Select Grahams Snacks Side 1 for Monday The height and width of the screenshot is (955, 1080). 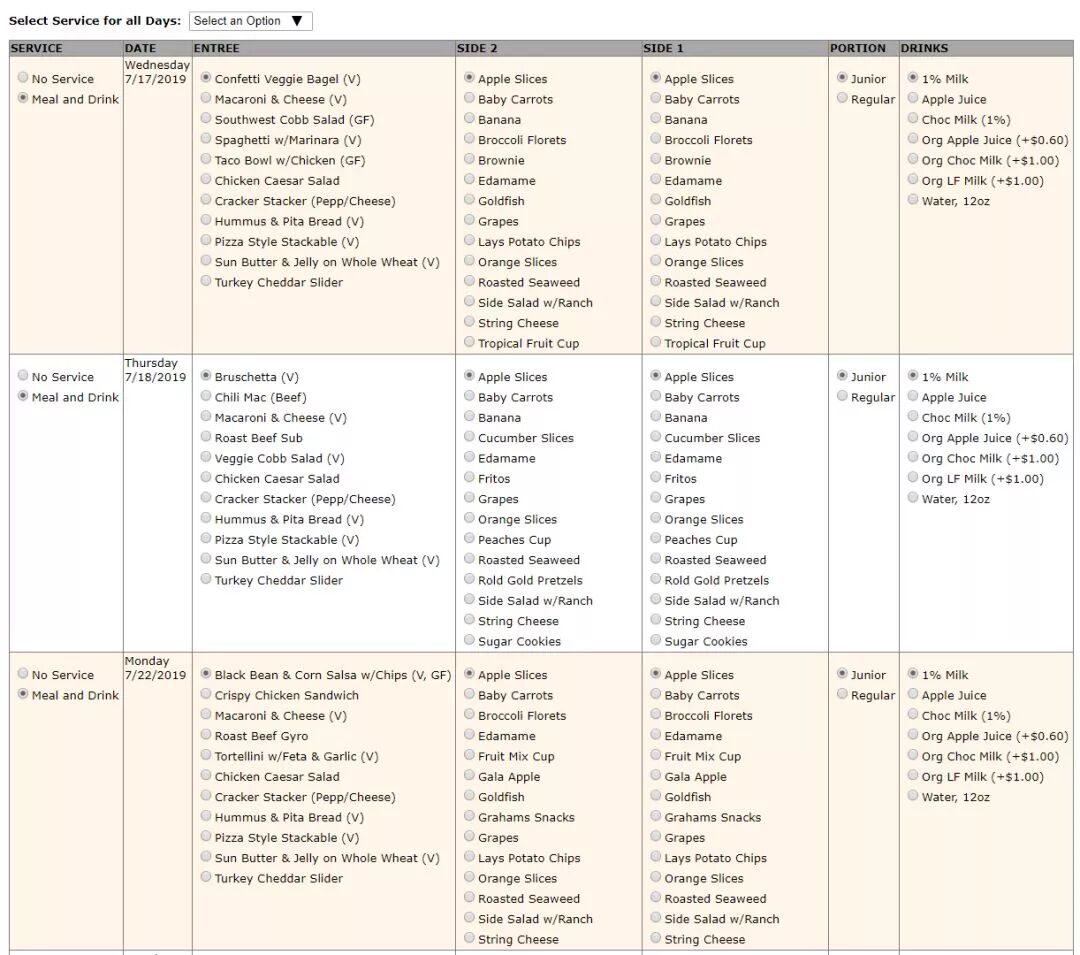click(656, 816)
